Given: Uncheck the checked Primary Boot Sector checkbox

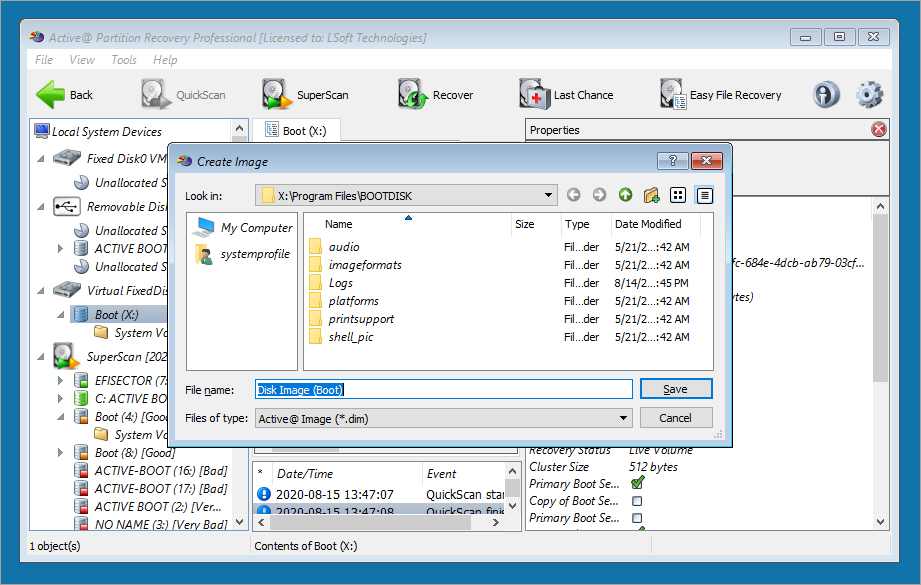Looking at the screenshot, I should [x=637, y=484].
